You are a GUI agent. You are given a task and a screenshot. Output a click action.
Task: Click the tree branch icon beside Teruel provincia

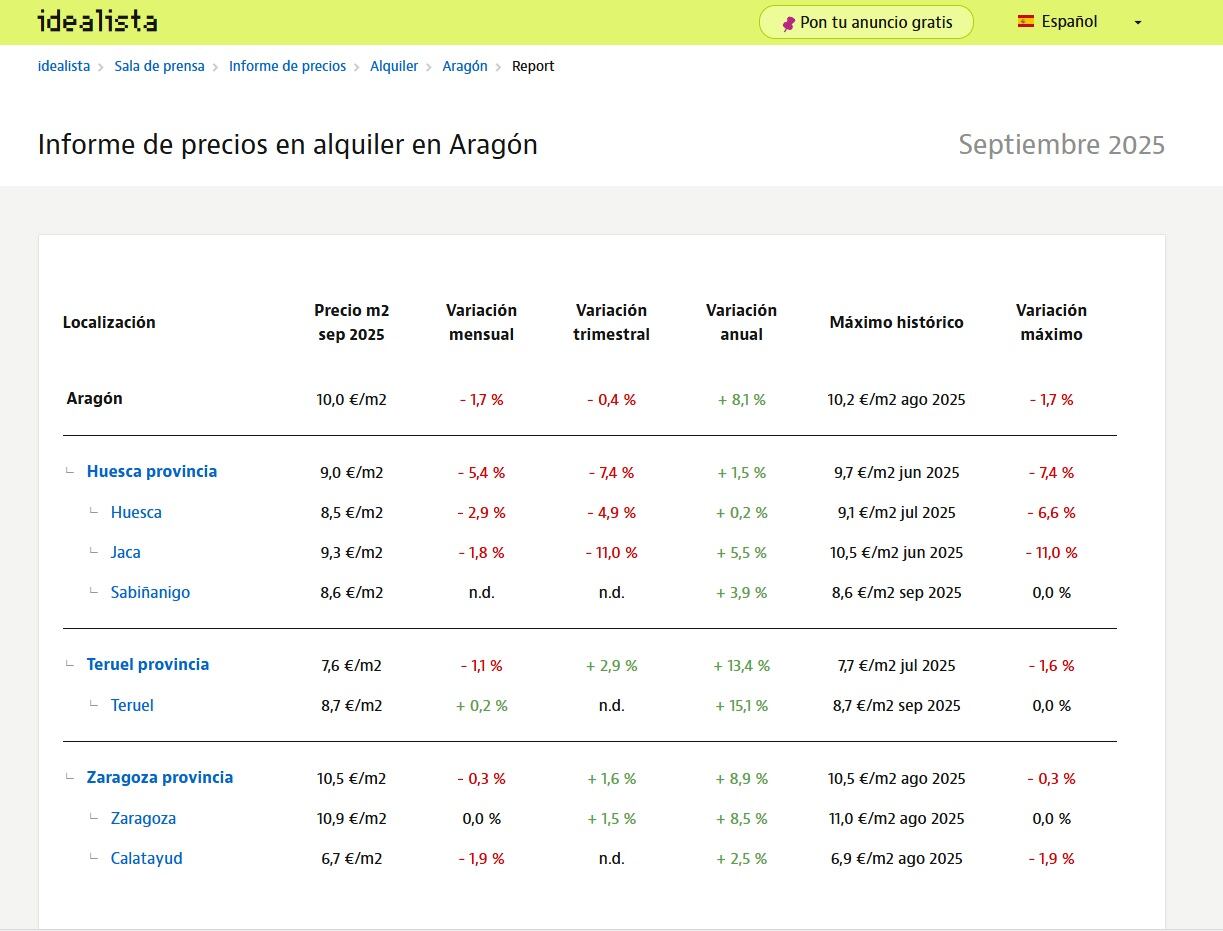(68, 664)
